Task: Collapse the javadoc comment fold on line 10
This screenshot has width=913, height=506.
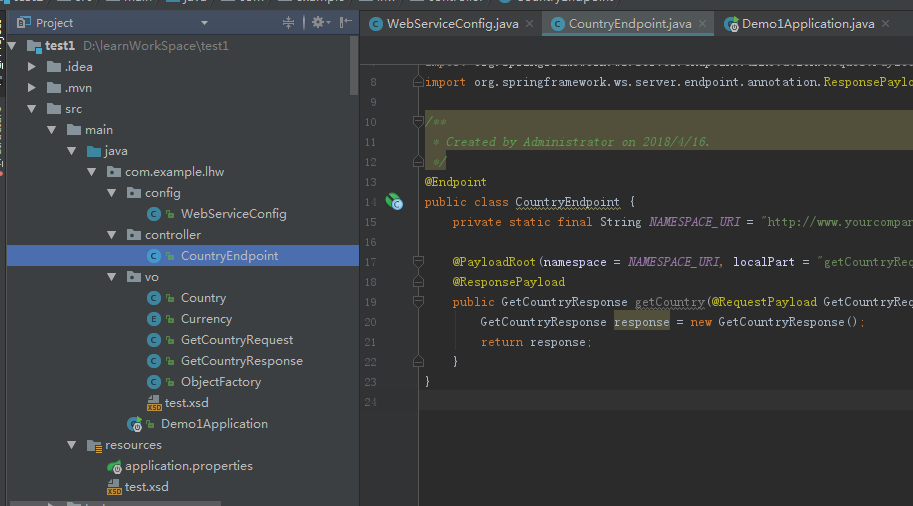Action: 419,122
